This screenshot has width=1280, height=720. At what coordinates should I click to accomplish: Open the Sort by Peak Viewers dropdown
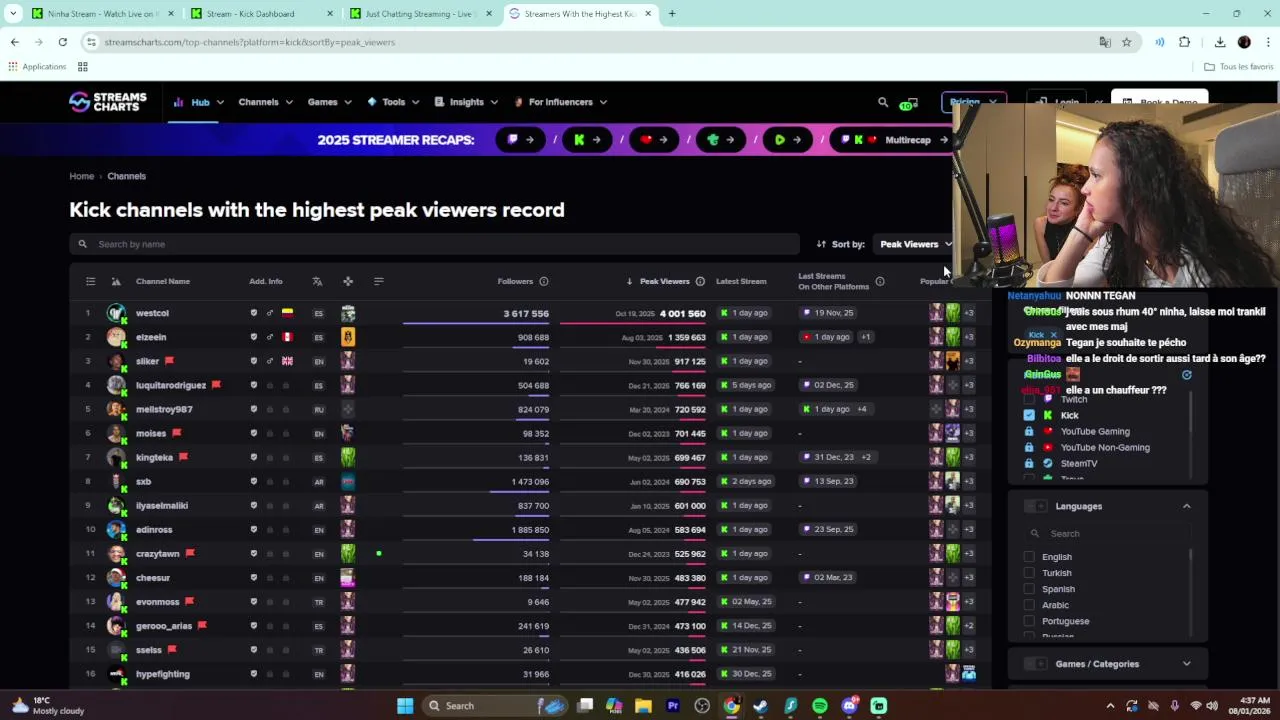pyautogui.click(x=915, y=244)
